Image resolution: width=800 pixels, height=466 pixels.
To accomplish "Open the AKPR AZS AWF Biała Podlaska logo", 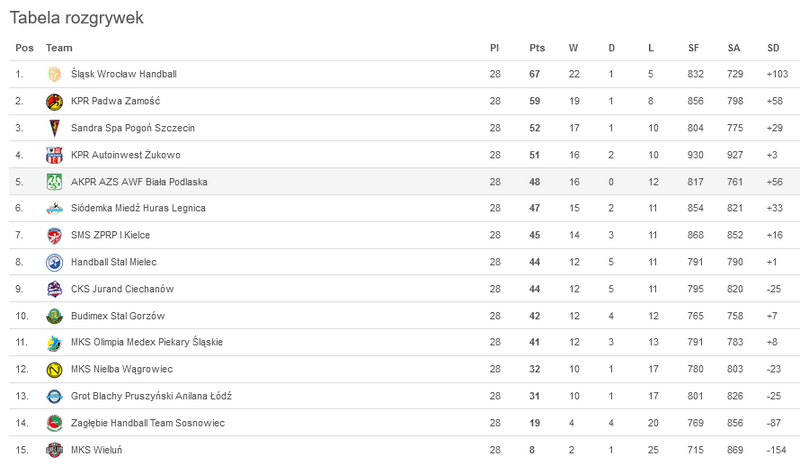I will pyautogui.click(x=55, y=182).
